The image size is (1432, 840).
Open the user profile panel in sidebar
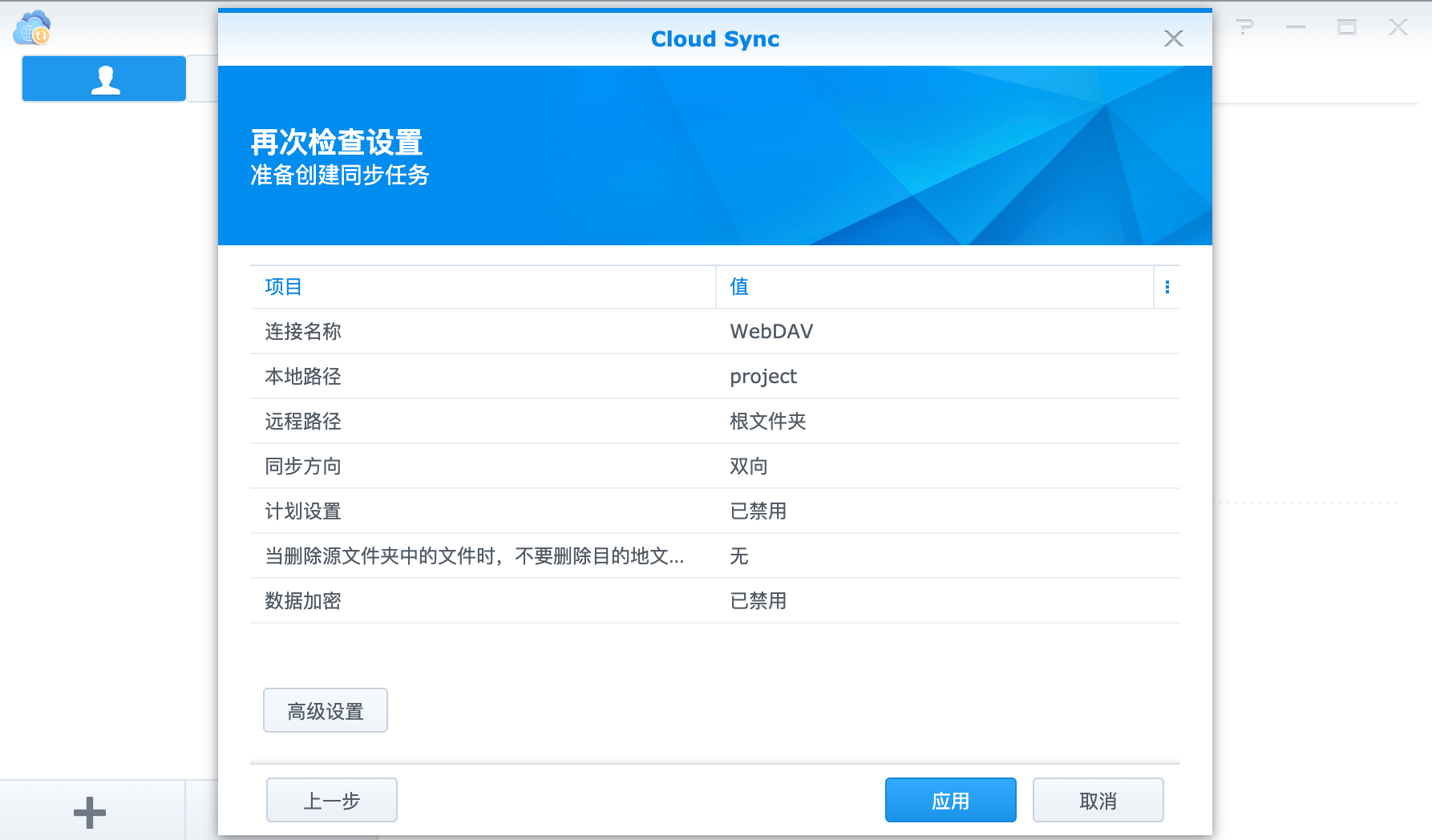click(103, 78)
